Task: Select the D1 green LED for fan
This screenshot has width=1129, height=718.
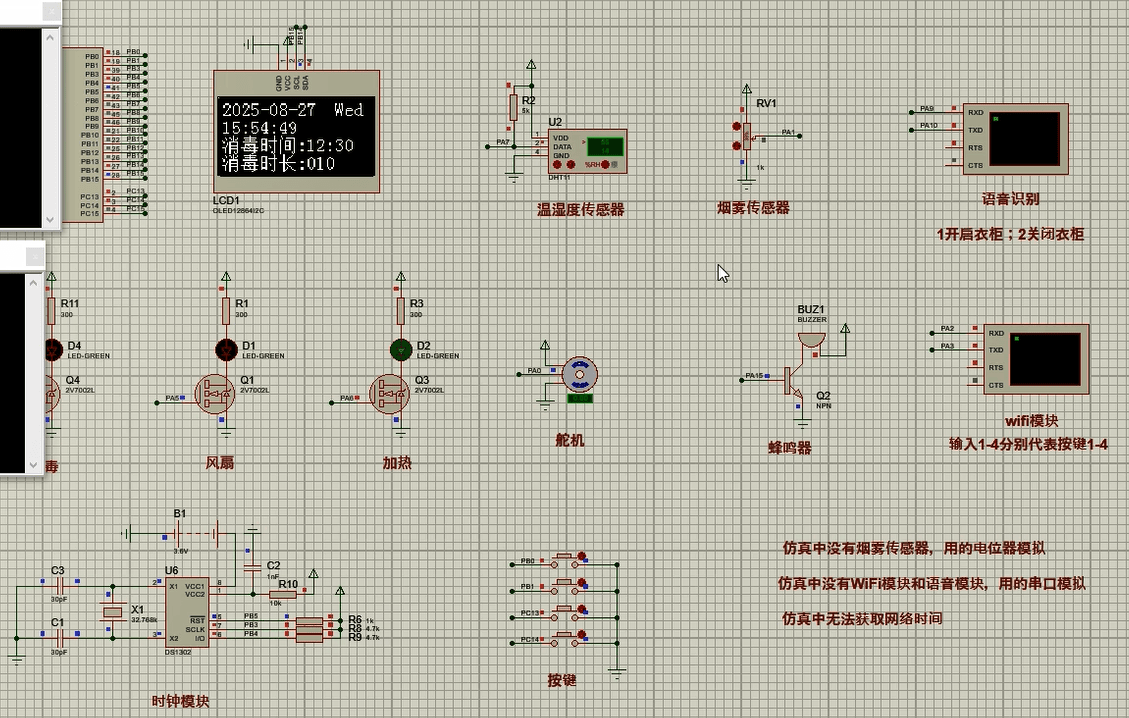Action: (x=225, y=349)
